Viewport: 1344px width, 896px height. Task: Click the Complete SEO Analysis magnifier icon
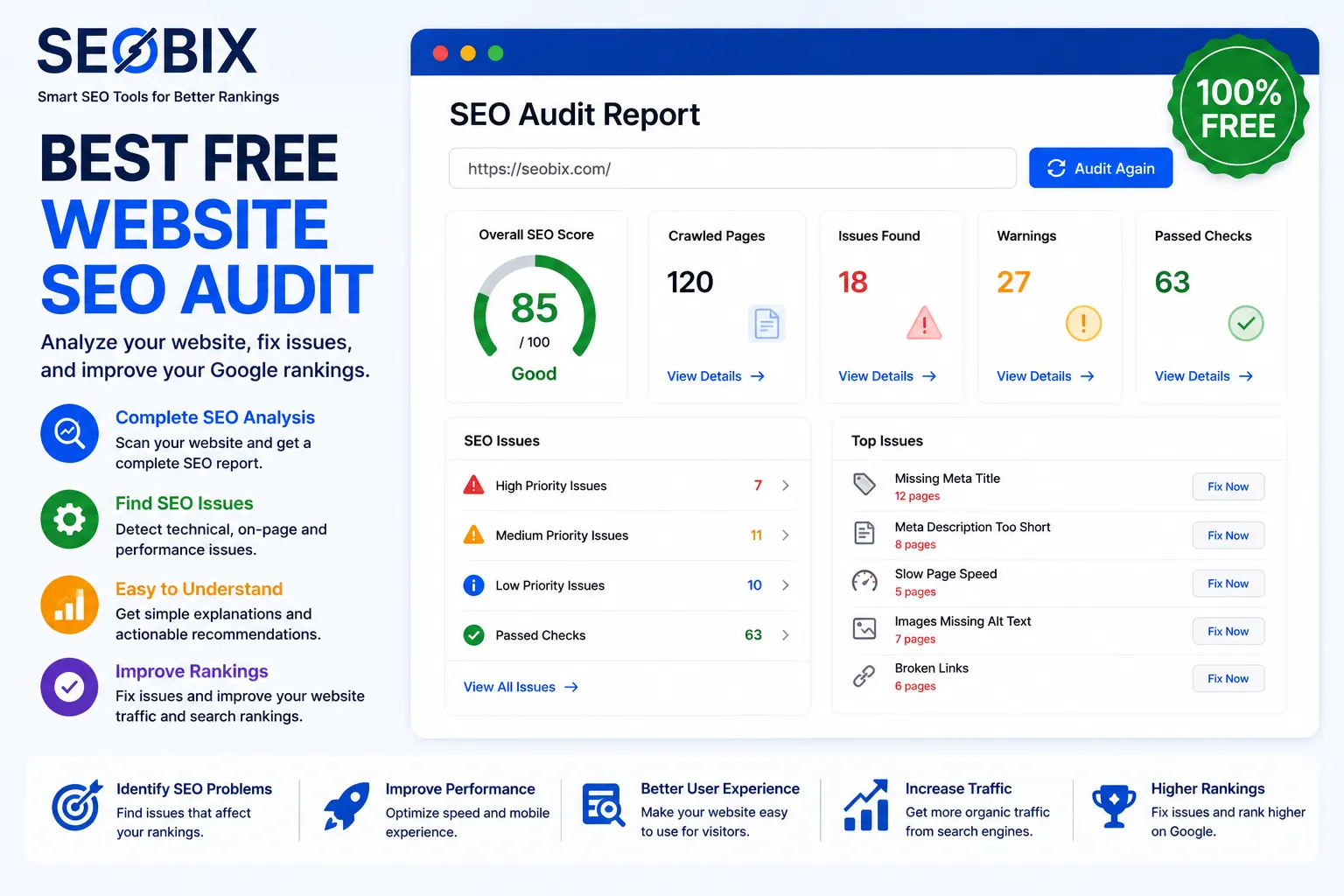(x=69, y=433)
